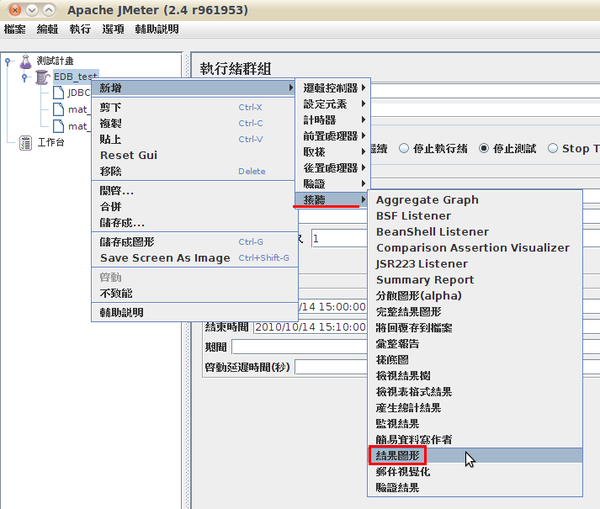The image size is (600, 509).
Task: Select the Stop Test Now radio button
Action: click(553, 148)
